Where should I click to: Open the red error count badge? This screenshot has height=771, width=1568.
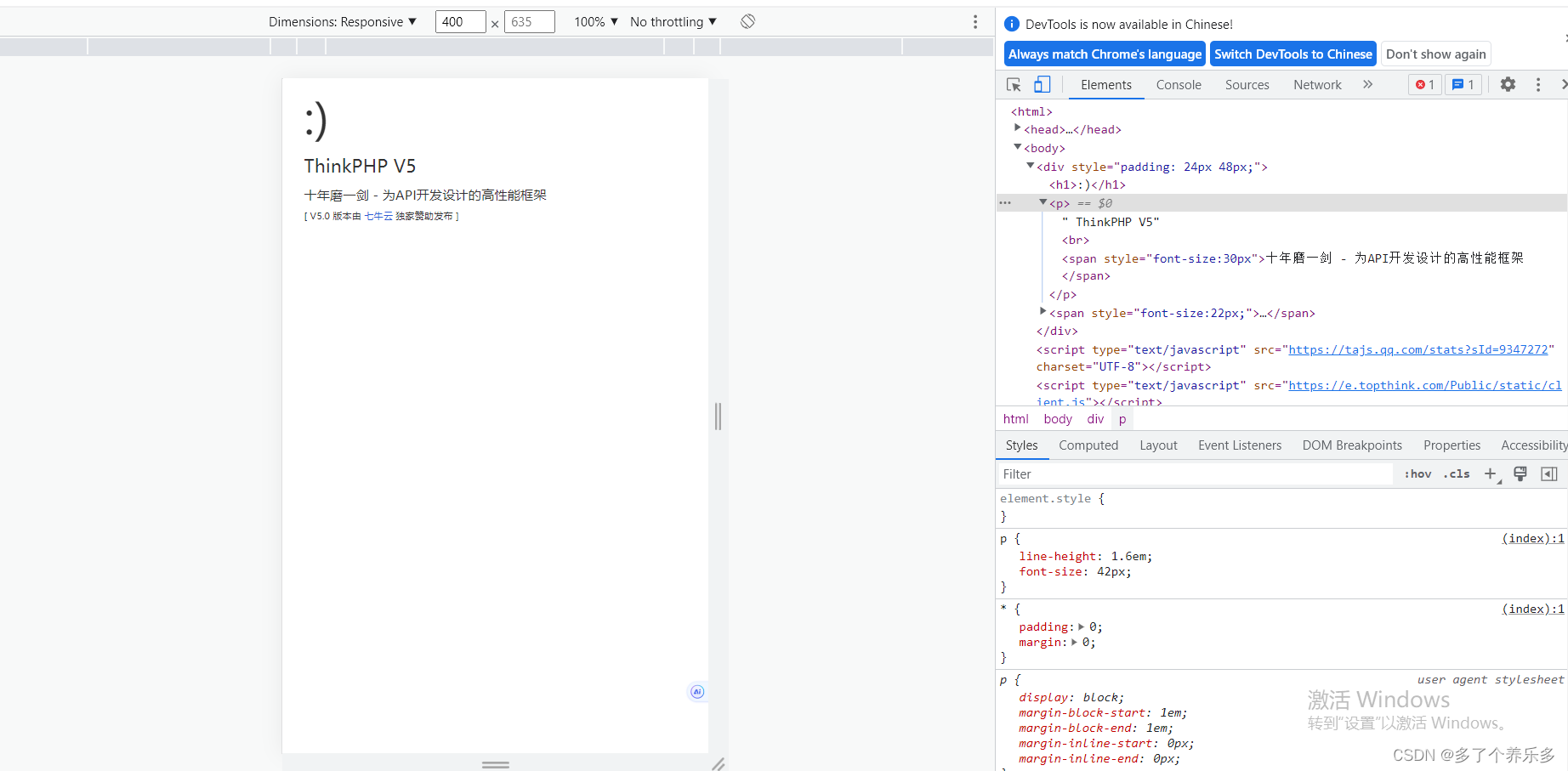[1425, 84]
